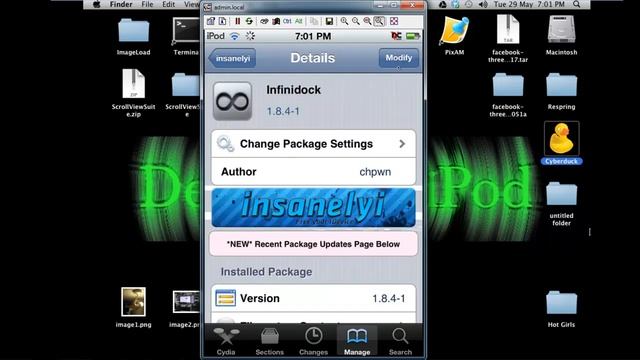This screenshot has width=640, height=360.
Task: Toggle the Ctrl key button in VNC toolbar
Action: click(x=287, y=21)
